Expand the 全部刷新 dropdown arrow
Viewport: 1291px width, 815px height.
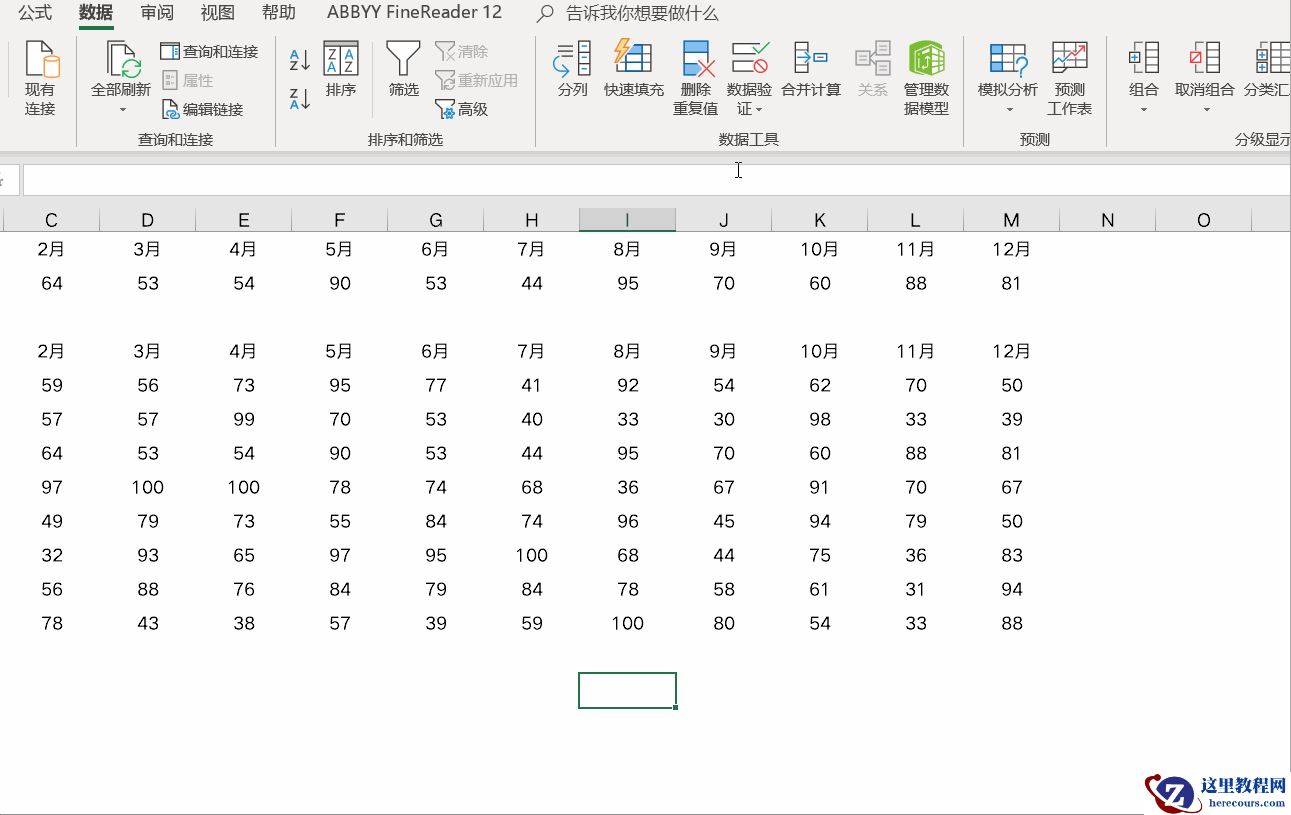pos(122,110)
